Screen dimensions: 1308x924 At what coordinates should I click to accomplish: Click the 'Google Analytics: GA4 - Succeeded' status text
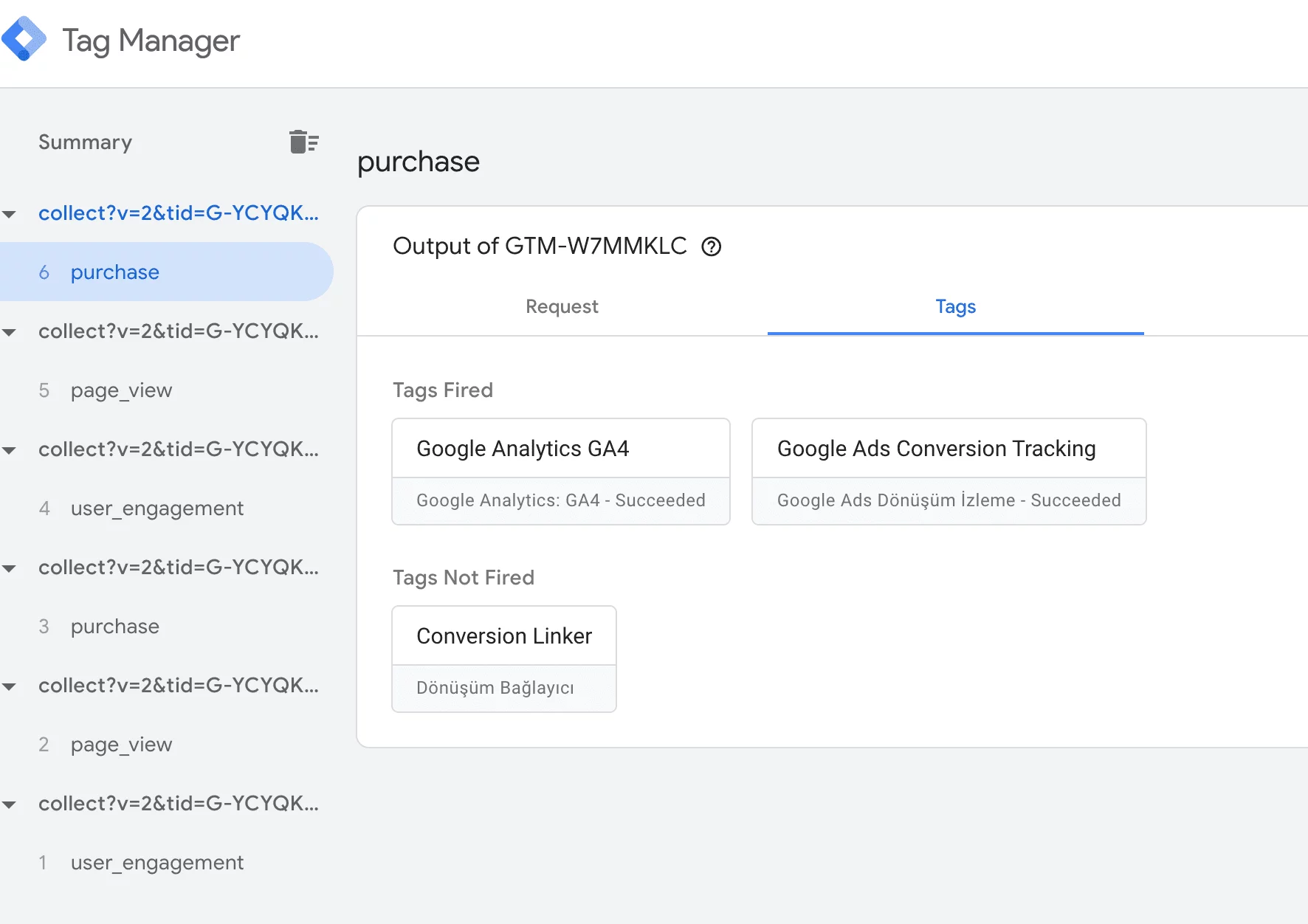pyautogui.click(x=561, y=500)
